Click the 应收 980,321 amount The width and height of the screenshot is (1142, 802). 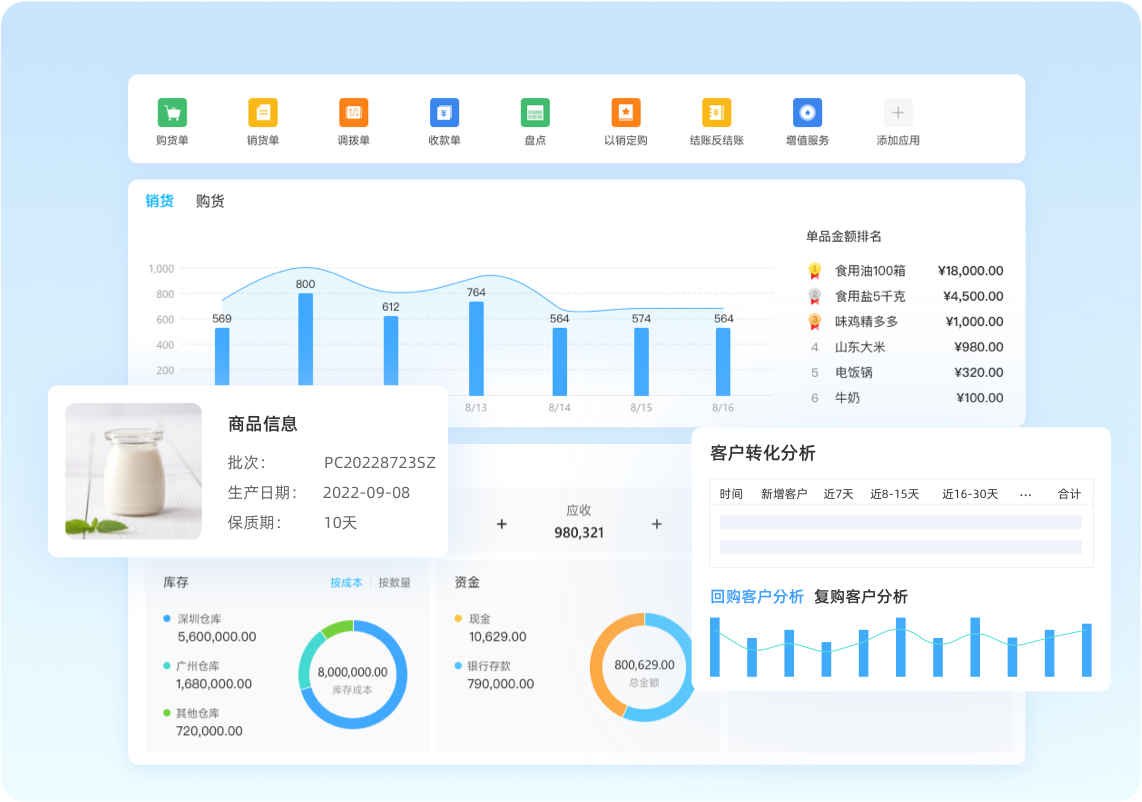[x=579, y=532]
